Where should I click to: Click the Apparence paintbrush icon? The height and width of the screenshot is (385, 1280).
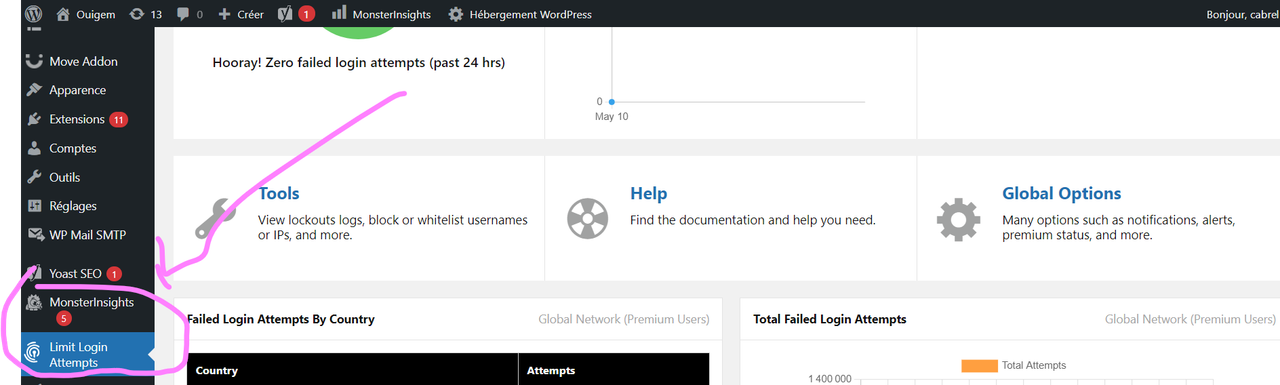[x=34, y=90]
